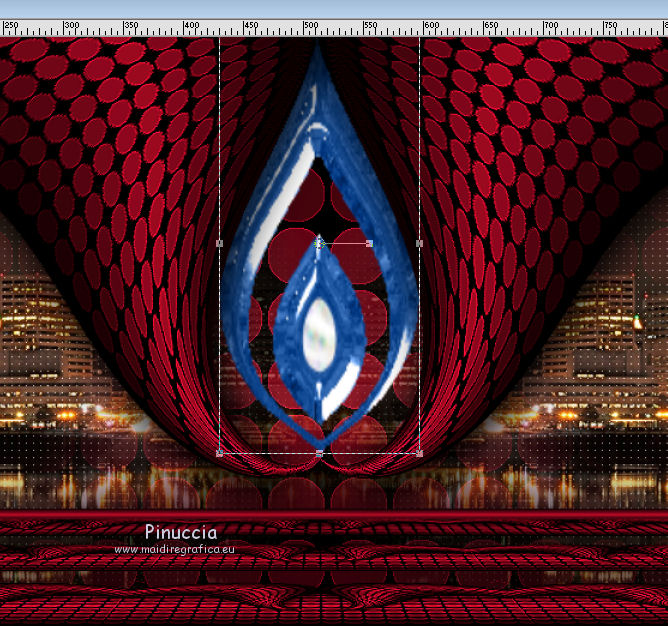Click the bottom-left corner selection handle
The width and height of the screenshot is (668, 626).
point(219,453)
